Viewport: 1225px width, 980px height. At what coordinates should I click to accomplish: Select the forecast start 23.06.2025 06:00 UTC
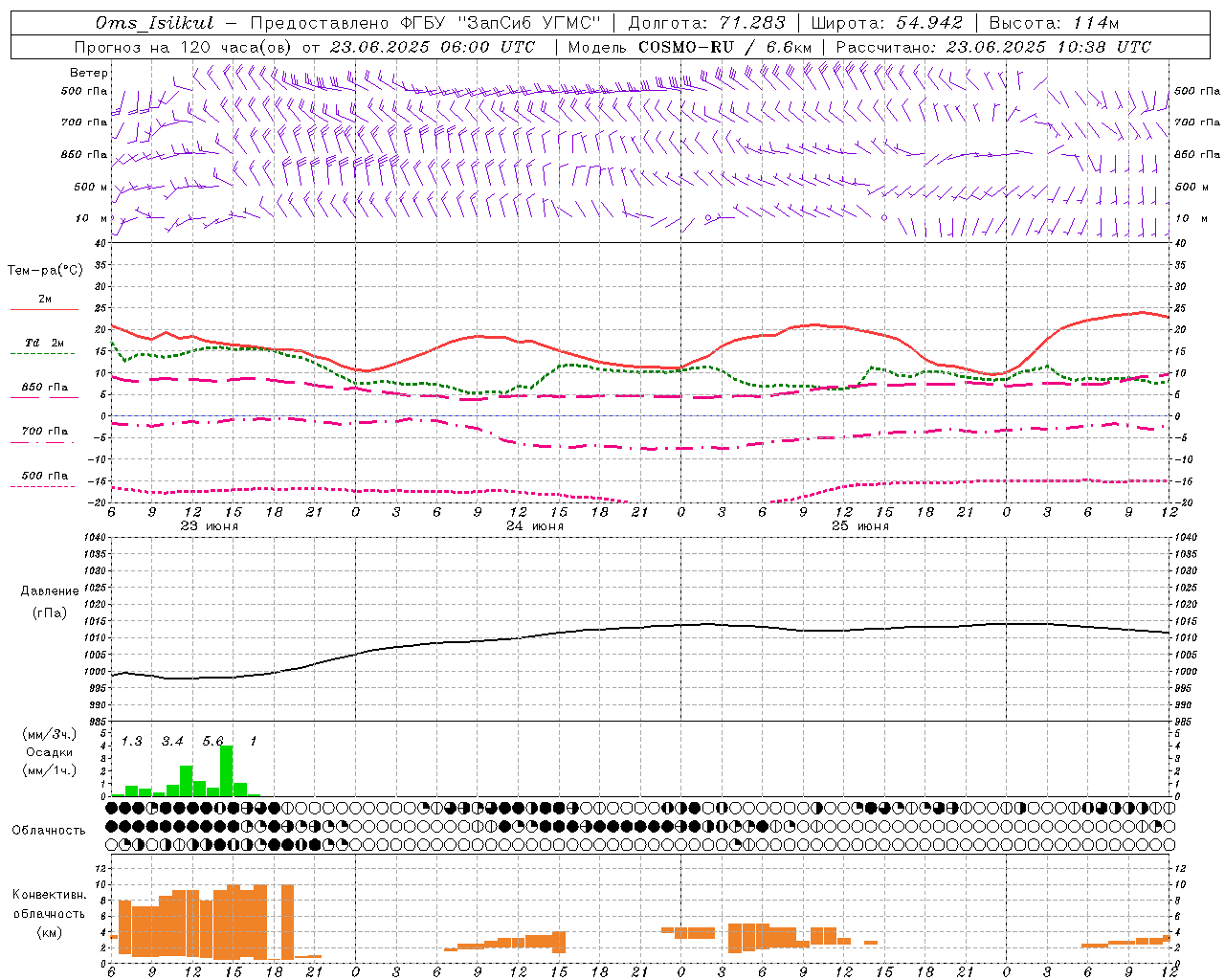(432, 47)
